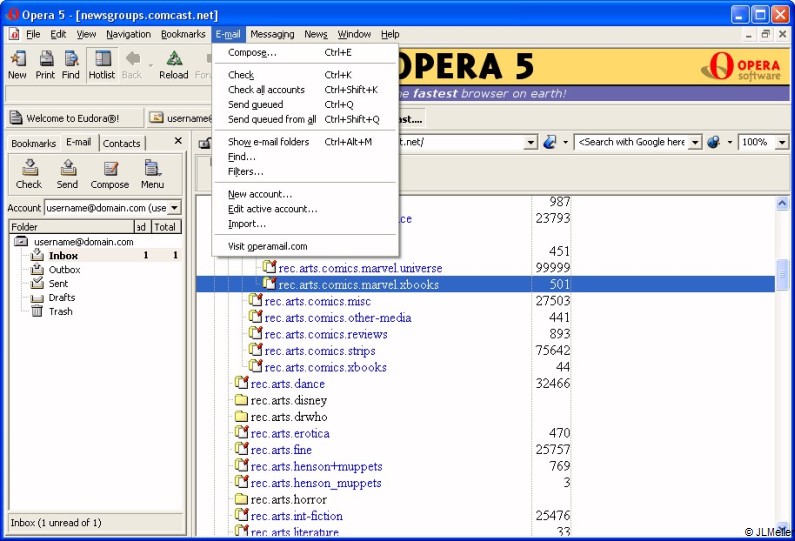Click the hotlist Send icon
795x541 pixels.
pos(67,174)
